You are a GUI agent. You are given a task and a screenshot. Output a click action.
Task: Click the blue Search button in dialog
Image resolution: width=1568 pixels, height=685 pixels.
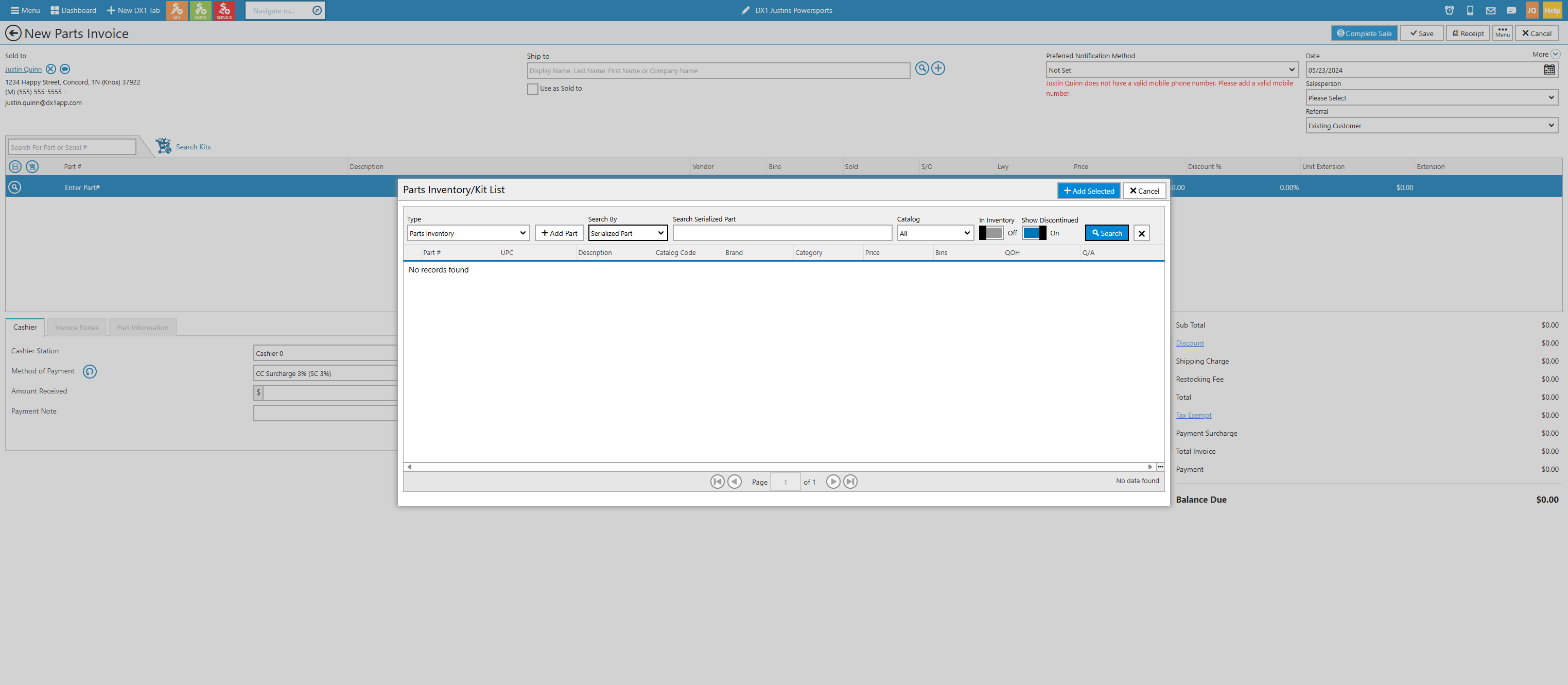click(1107, 233)
